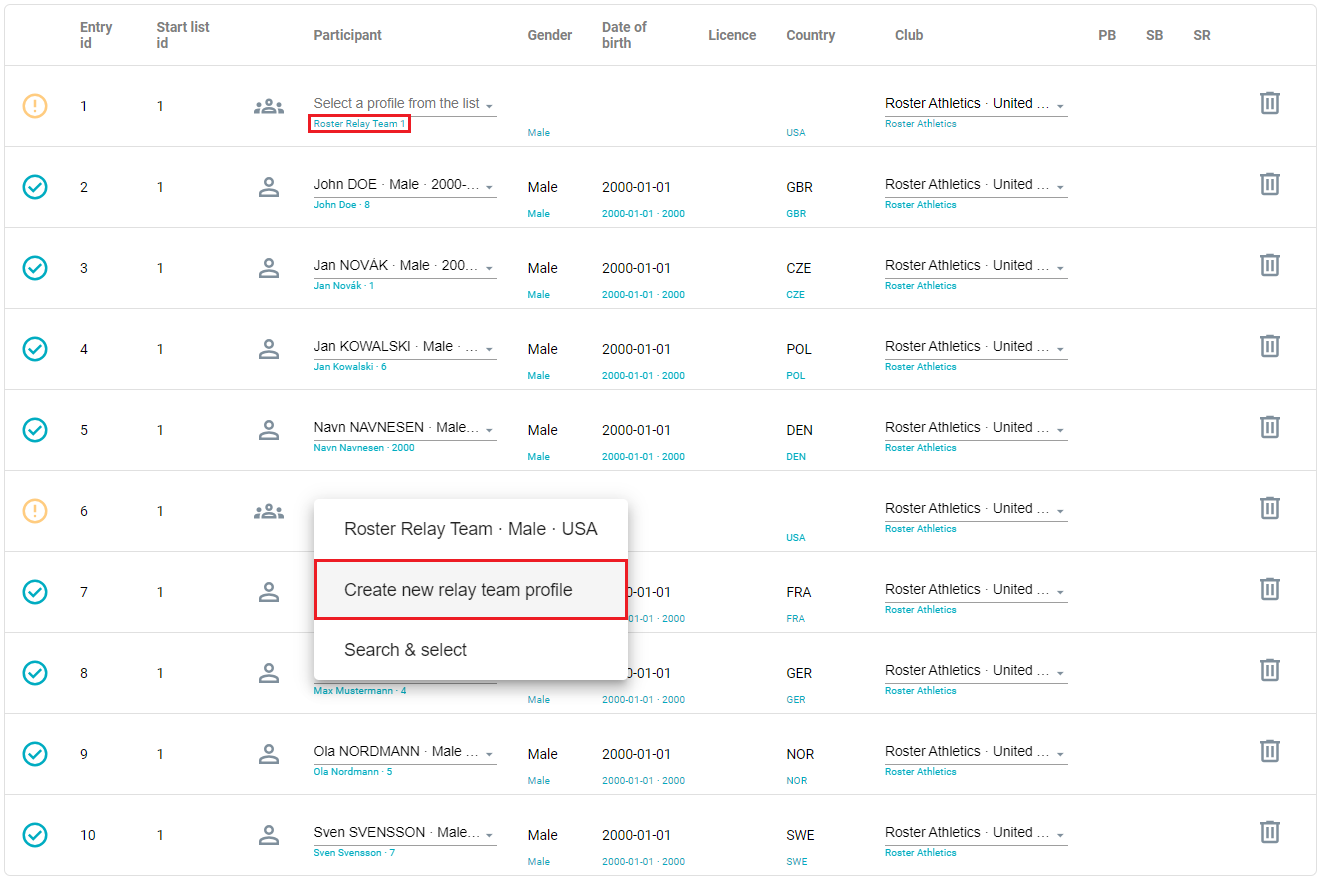The width and height of the screenshot is (1322, 881).
Task: Click checkmark status icon for Sven SVENSSON
Action: 35,835
